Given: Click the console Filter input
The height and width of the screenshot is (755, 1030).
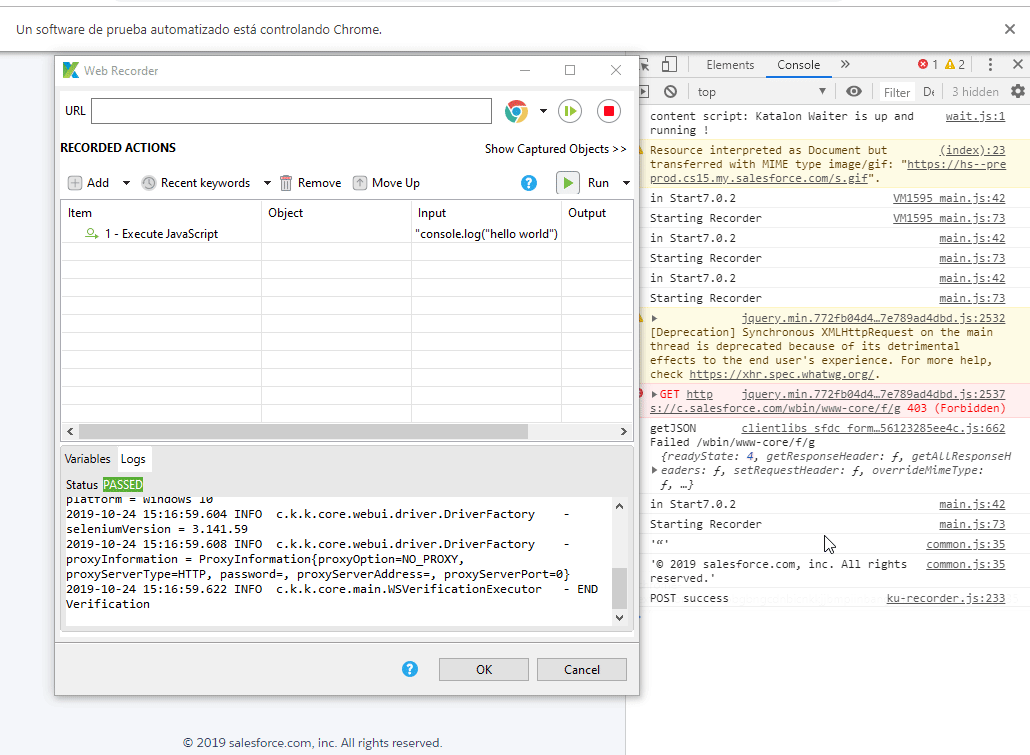Looking at the screenshot, I should click(x=897, y=92).
